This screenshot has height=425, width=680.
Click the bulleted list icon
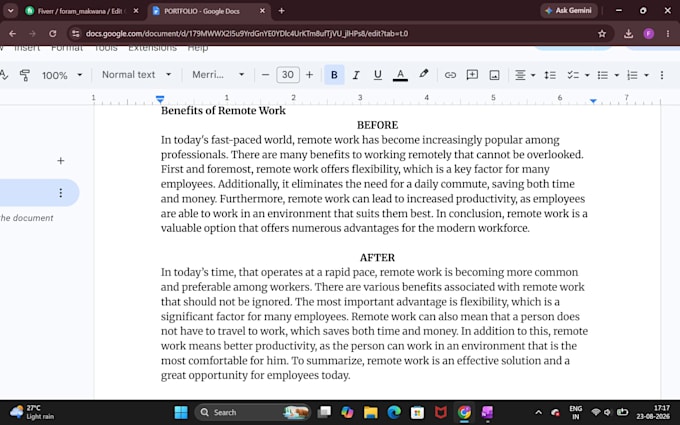point(603,75)
